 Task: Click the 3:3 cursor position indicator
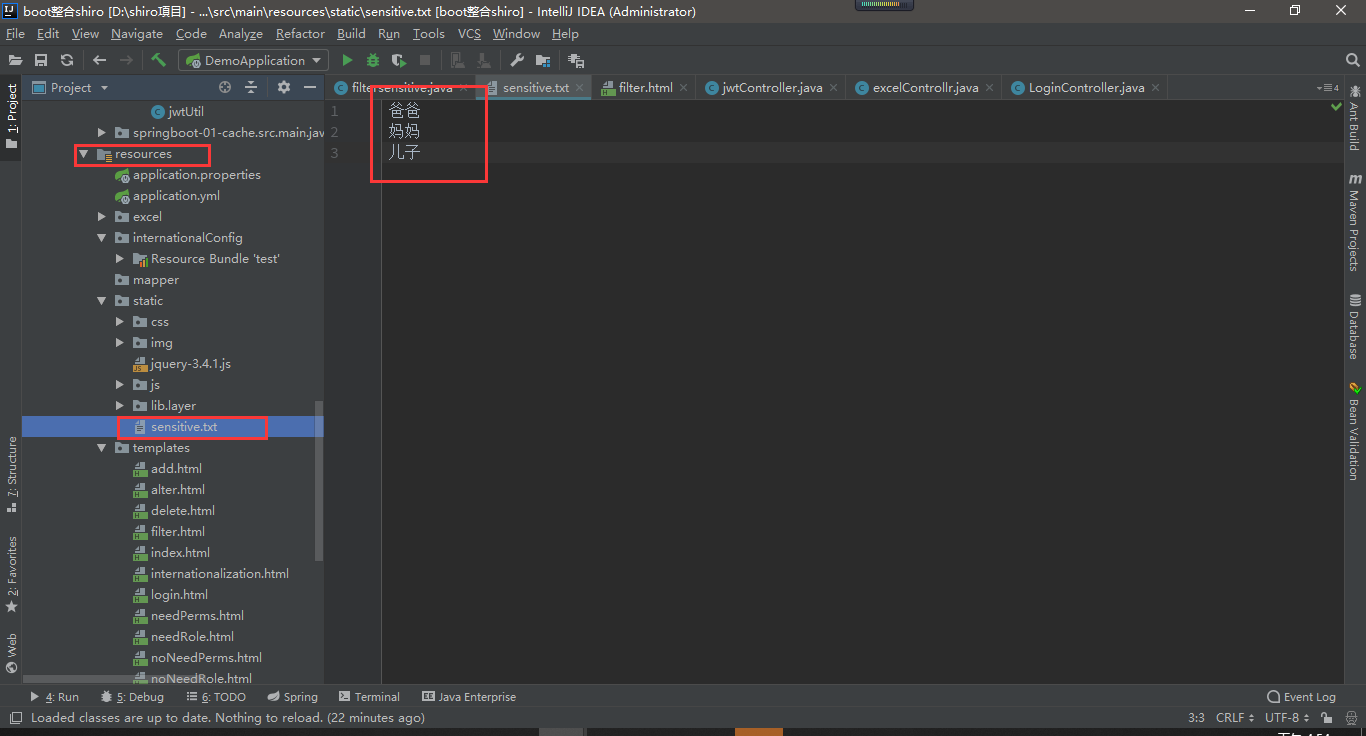click(1196, 717)
